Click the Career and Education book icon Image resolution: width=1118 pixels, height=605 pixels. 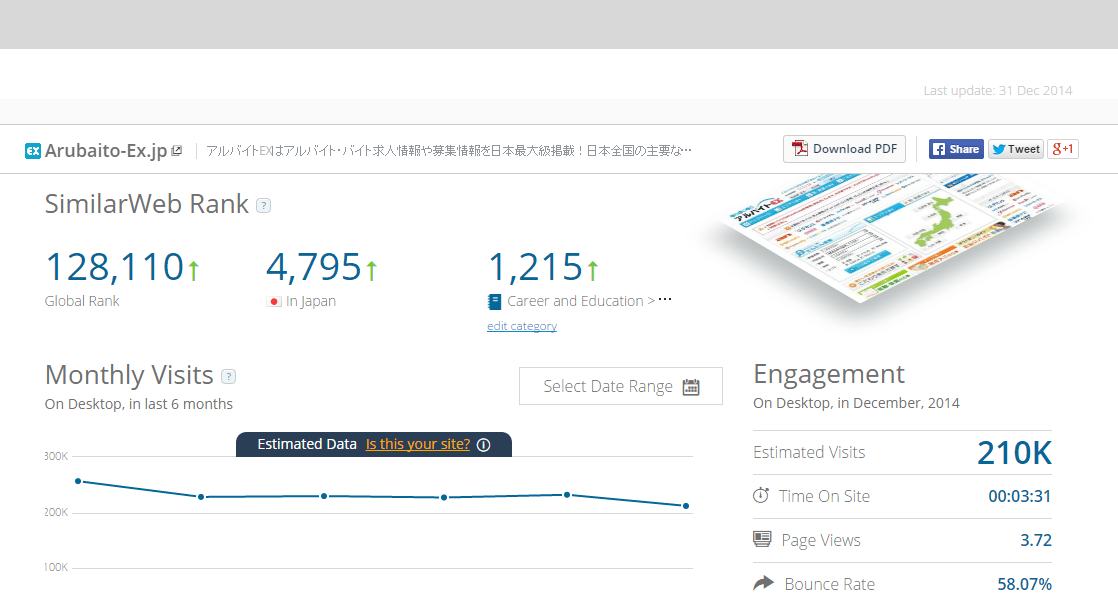pyautogui.click(x=494, y=302)
